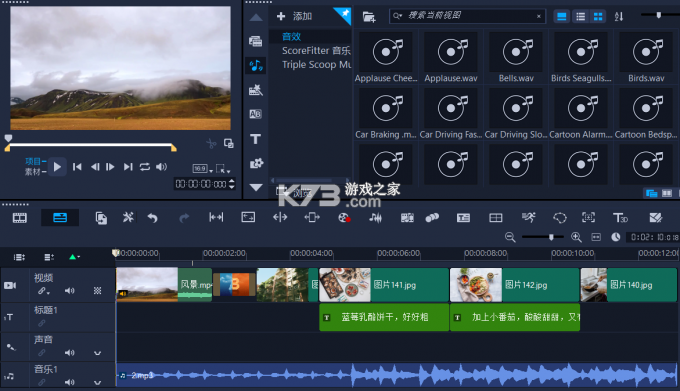Jump to end of project

pos(128,167)
